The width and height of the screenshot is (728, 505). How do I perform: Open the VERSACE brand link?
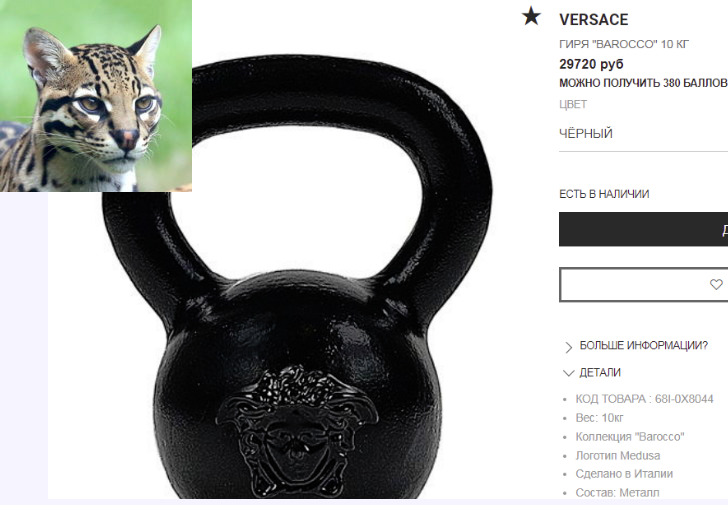pyautogui.click(x=593, y=19)
